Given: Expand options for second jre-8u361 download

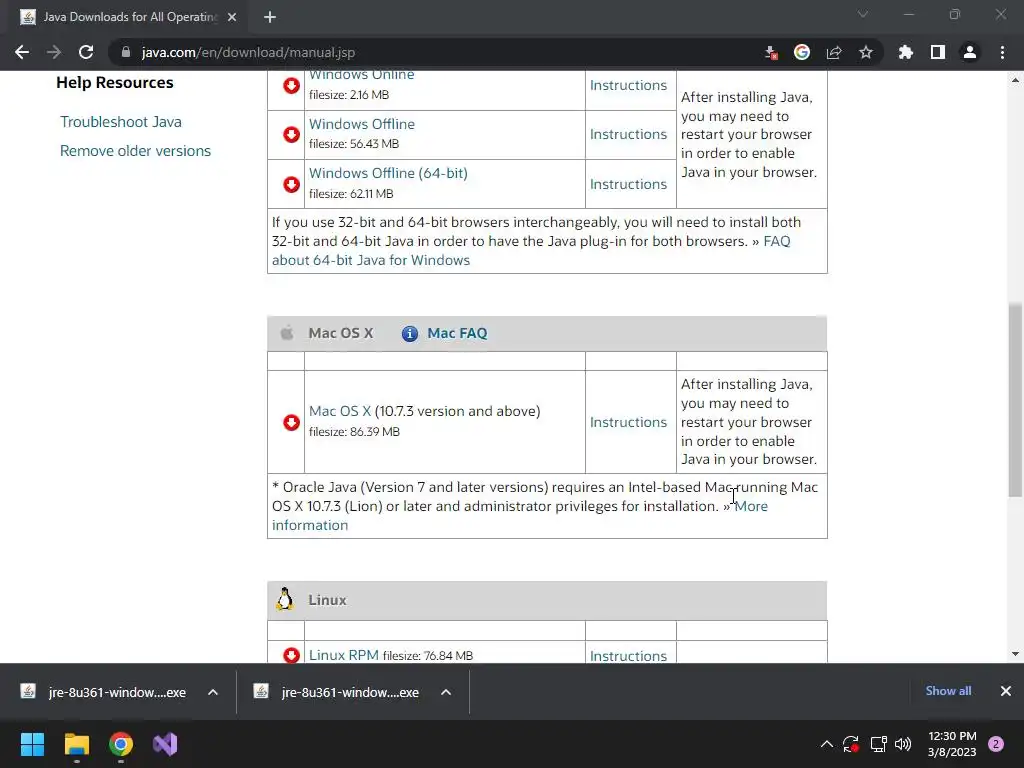Looking at the screenshot, I should coord(446,692).
